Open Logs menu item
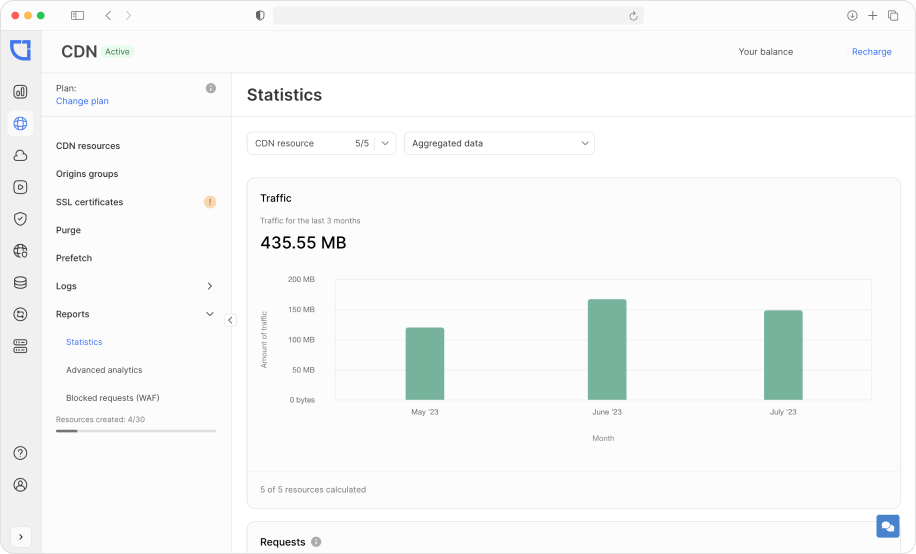 coord(66,286)
